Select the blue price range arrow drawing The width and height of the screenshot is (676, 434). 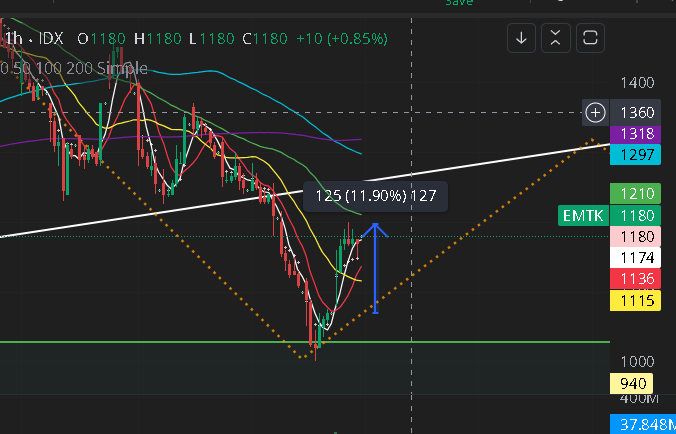tap(375, 268)
